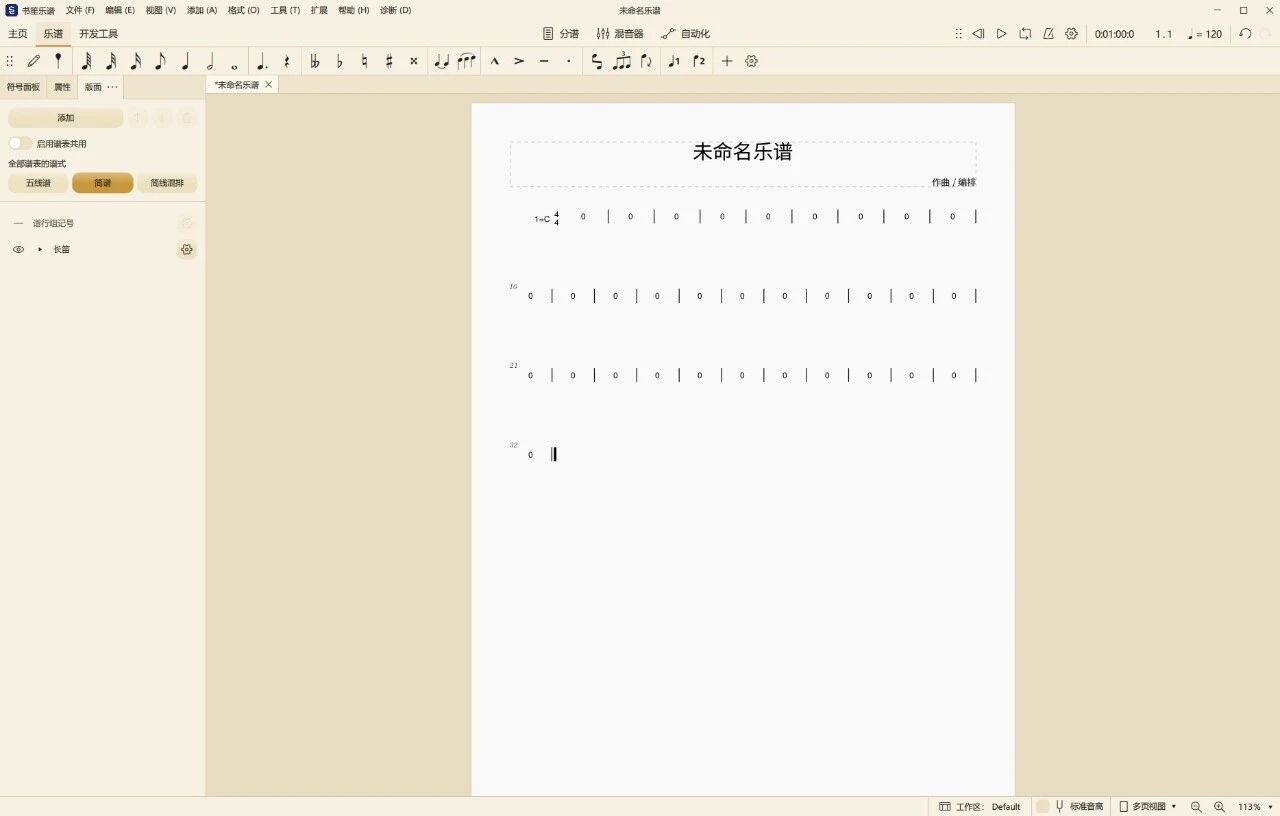This screenshot has height=816, width=1280.
Task: Open the 113% zoom dropdown
Action: tap(1255, 807)
